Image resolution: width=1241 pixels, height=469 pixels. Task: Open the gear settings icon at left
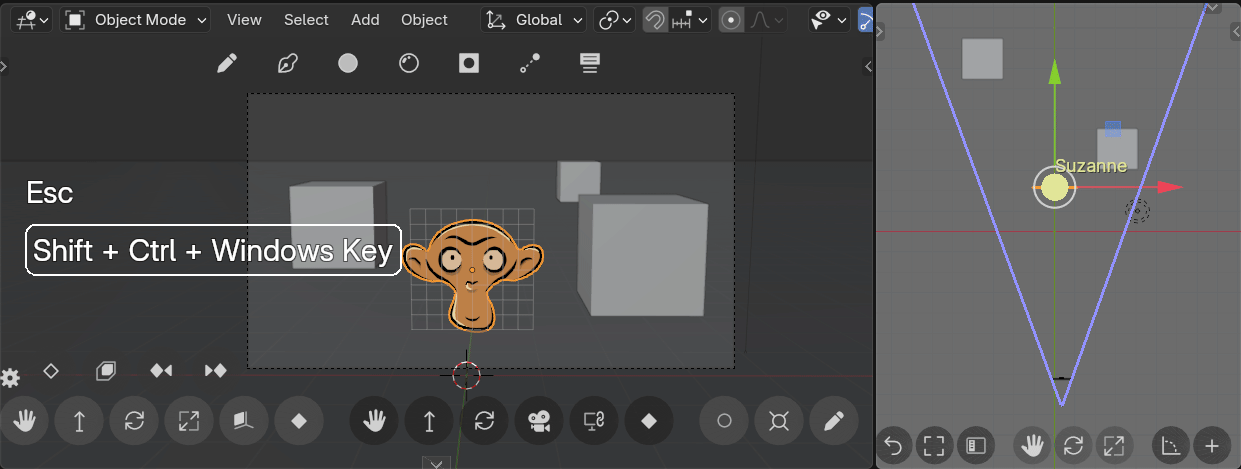pyautogui.click(x=10, y=378)
